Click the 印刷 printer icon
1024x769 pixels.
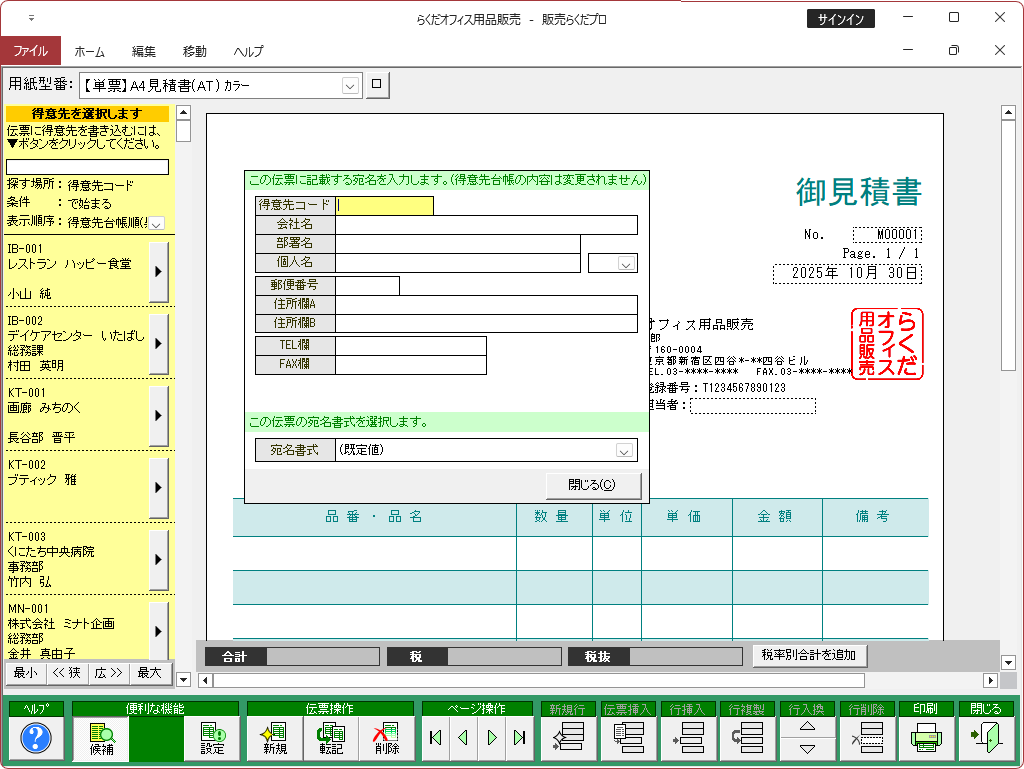[926, 738]
